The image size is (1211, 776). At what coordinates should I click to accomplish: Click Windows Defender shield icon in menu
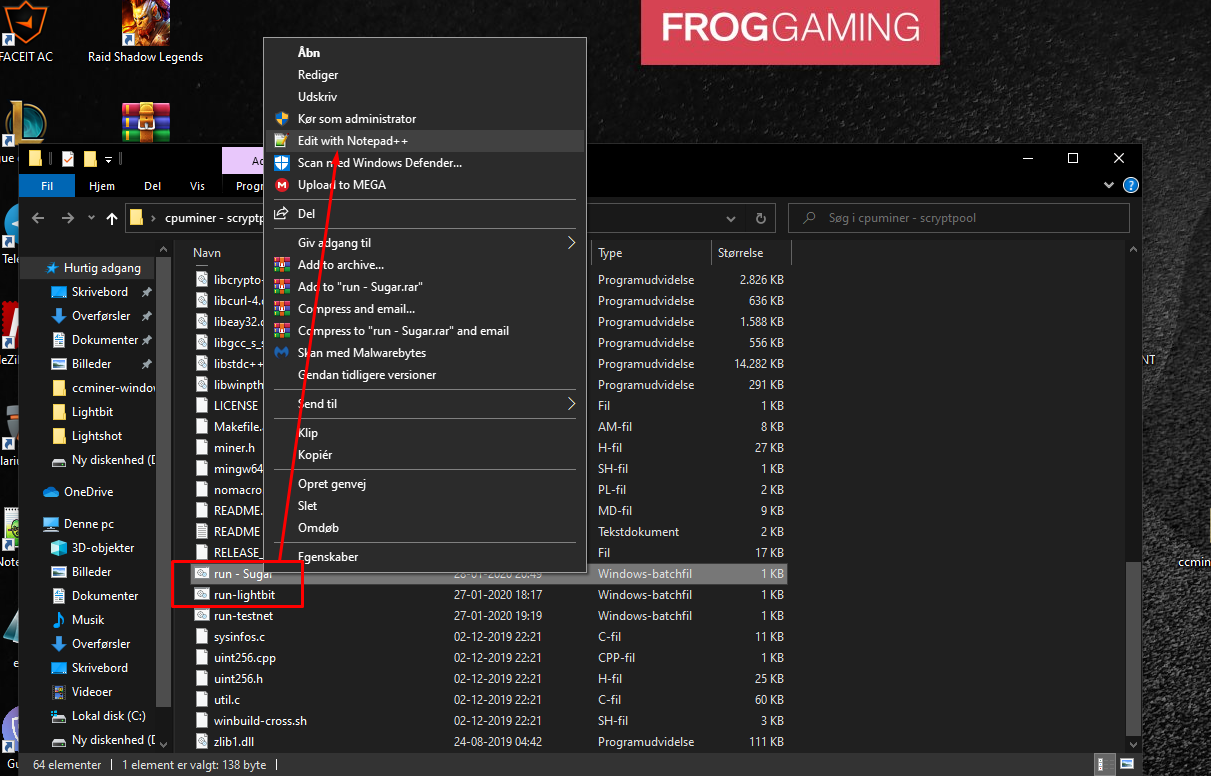(281, 163)
